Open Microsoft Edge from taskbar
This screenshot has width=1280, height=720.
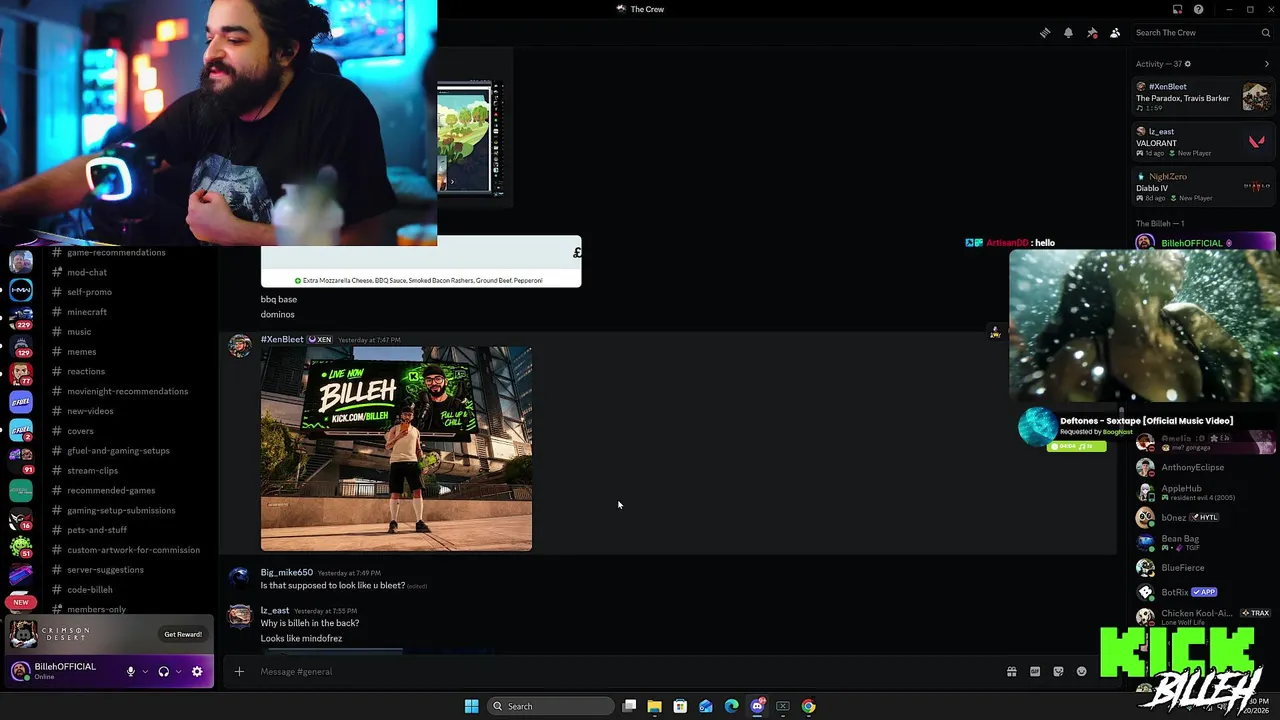[731, 706]
